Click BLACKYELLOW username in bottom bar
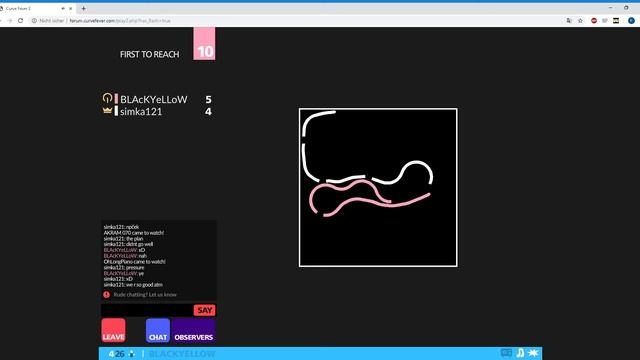640x360 pixels. tap(182, 354)
